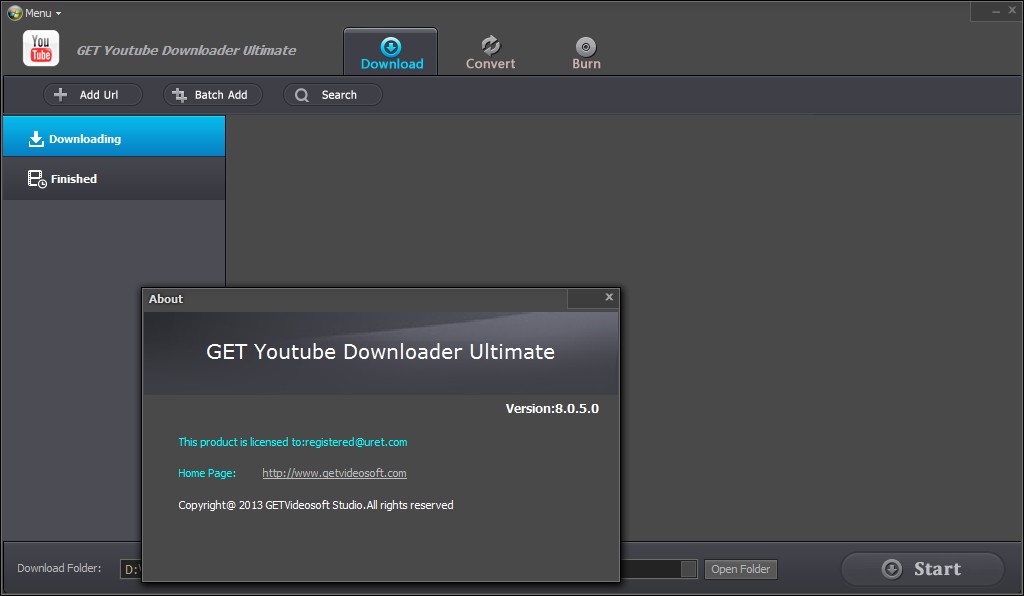Click the Open Folder button
This screenshot has width=1024, height=596.
click(741, 569)
